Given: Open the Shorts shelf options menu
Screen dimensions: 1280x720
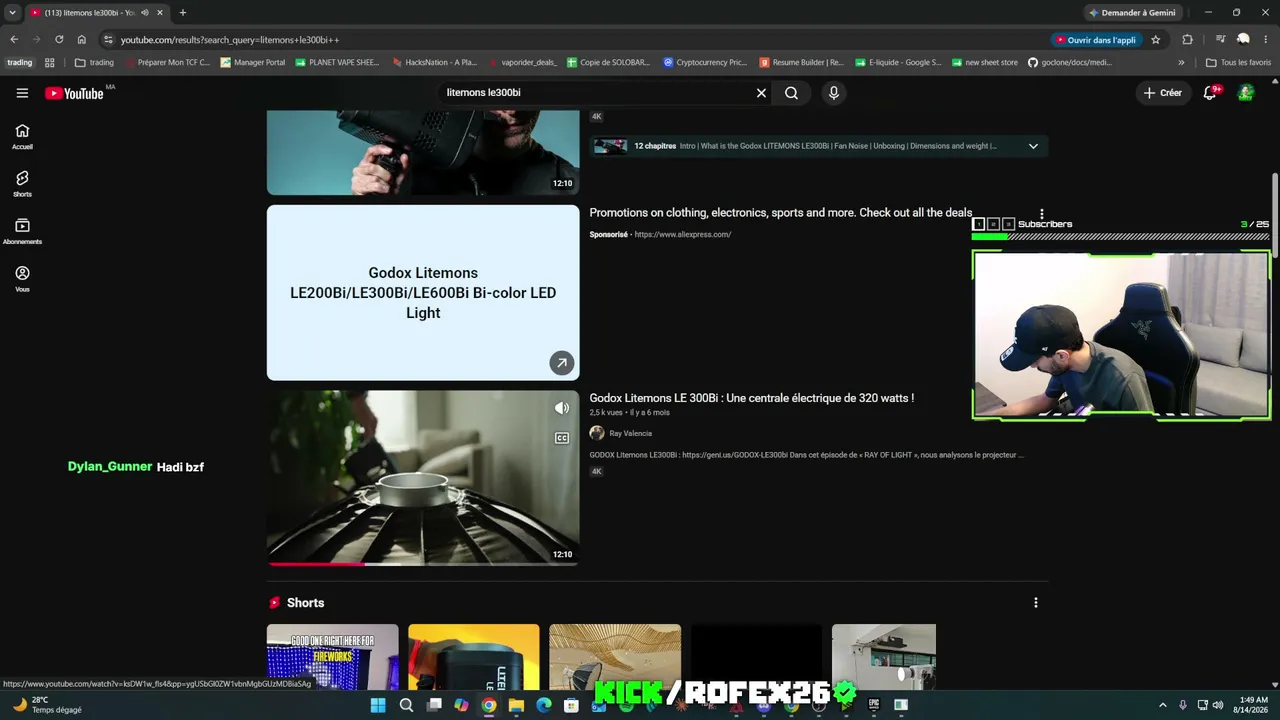Looking at the screenshot, I should [x=1035, y=603].
